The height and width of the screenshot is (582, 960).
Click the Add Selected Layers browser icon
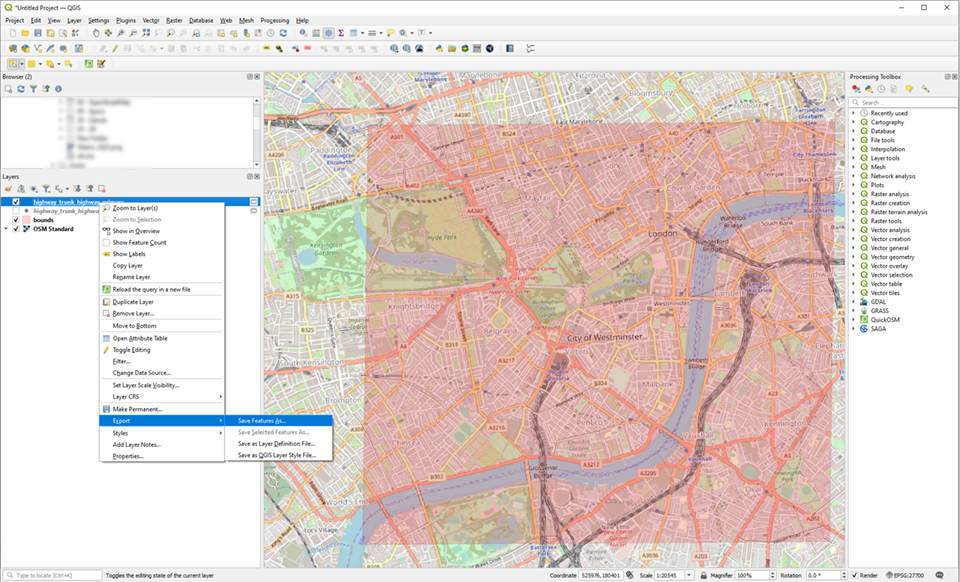click(8, 89)
